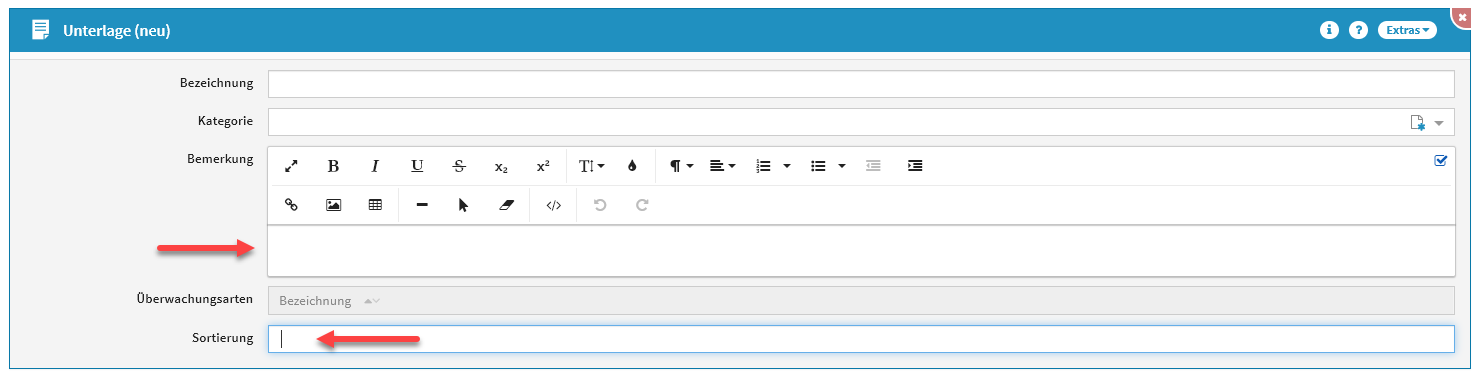This screenshot has height=379, width=1481.
Task: Toggle bold formatting in Bemerkung editor
Action: pos(334,166)
